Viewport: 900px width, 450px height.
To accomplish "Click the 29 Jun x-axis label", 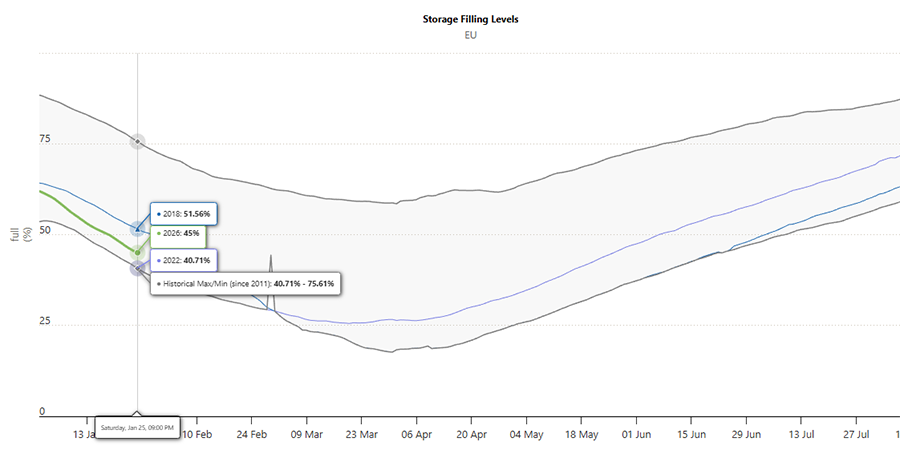I will (746, 435).
